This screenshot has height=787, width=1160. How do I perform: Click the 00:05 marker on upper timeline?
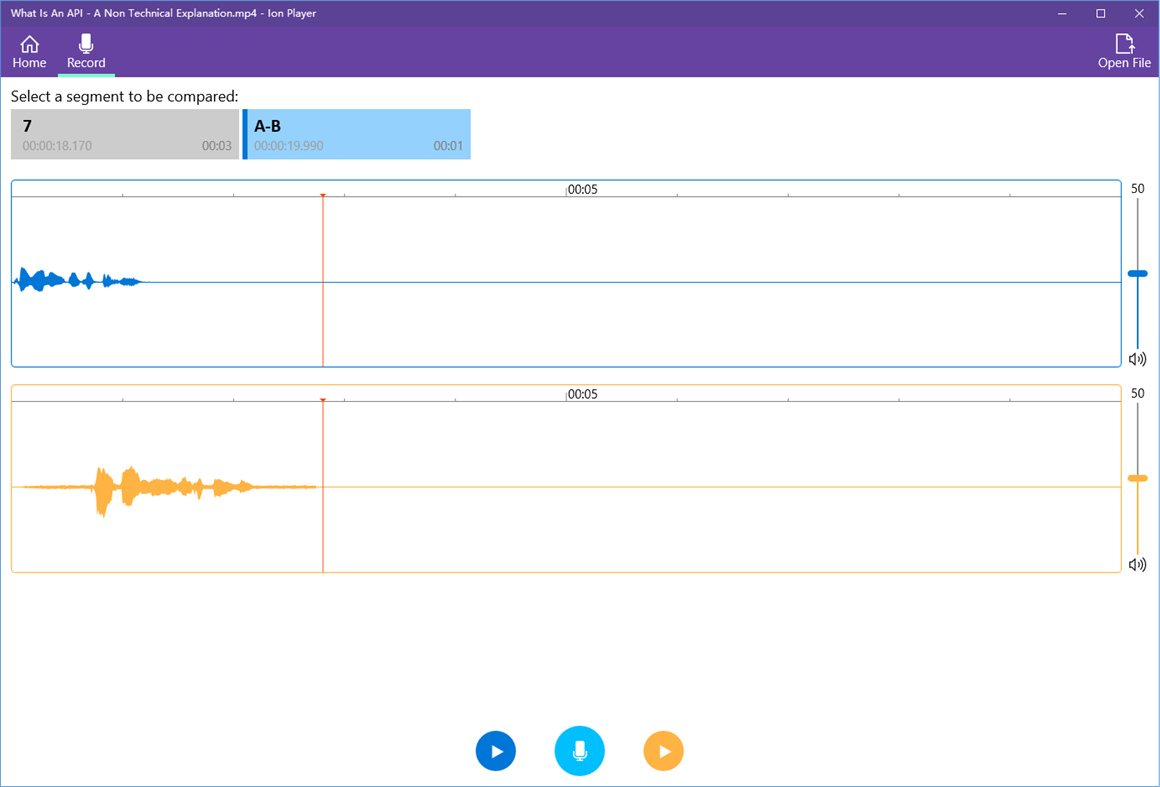582,189
